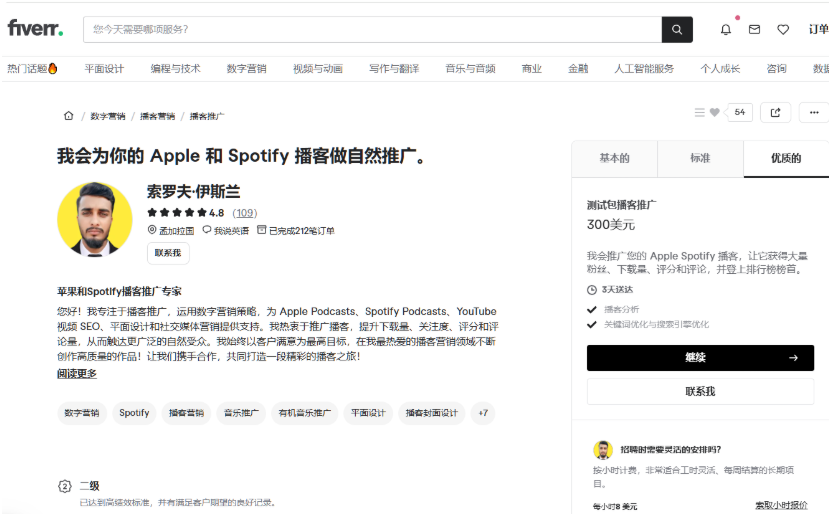Open the messages envelope icon
Viewport: 829px width, 514px height.
coord(754,30)
